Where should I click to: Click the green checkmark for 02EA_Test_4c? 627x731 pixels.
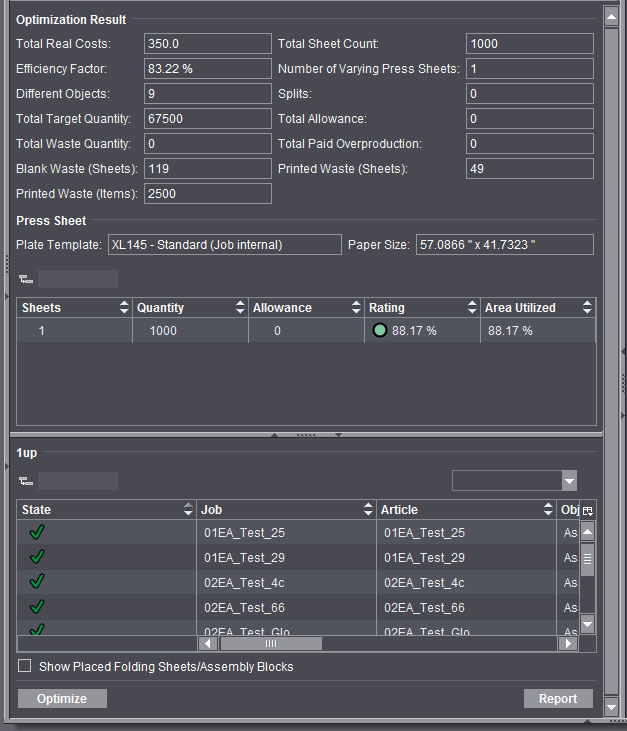(38, 581)
